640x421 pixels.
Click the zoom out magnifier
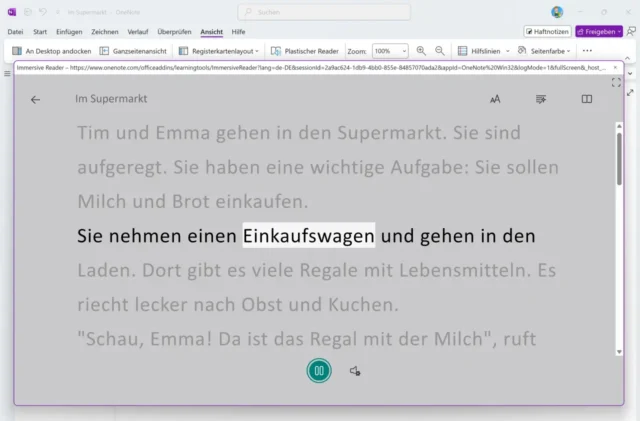click(421, 50)
